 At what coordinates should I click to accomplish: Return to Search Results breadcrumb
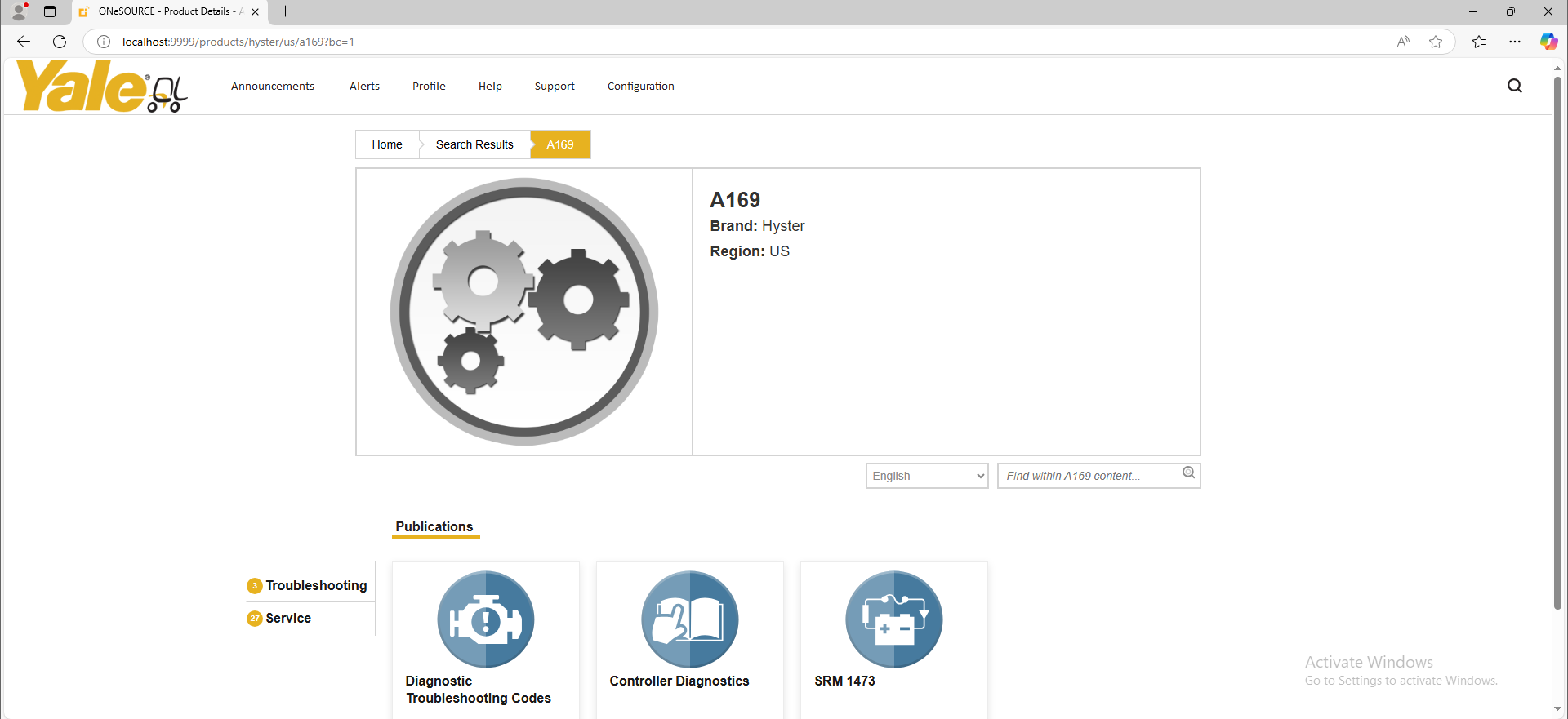tap(474, 144)
